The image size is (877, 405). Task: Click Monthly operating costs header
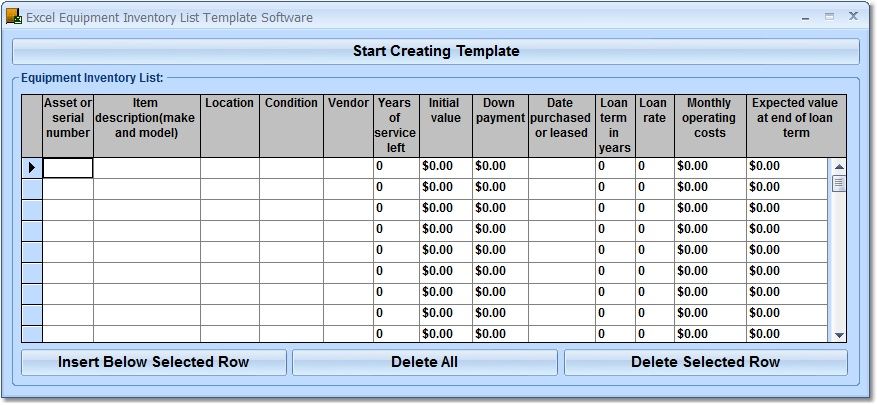click(710, 126)
